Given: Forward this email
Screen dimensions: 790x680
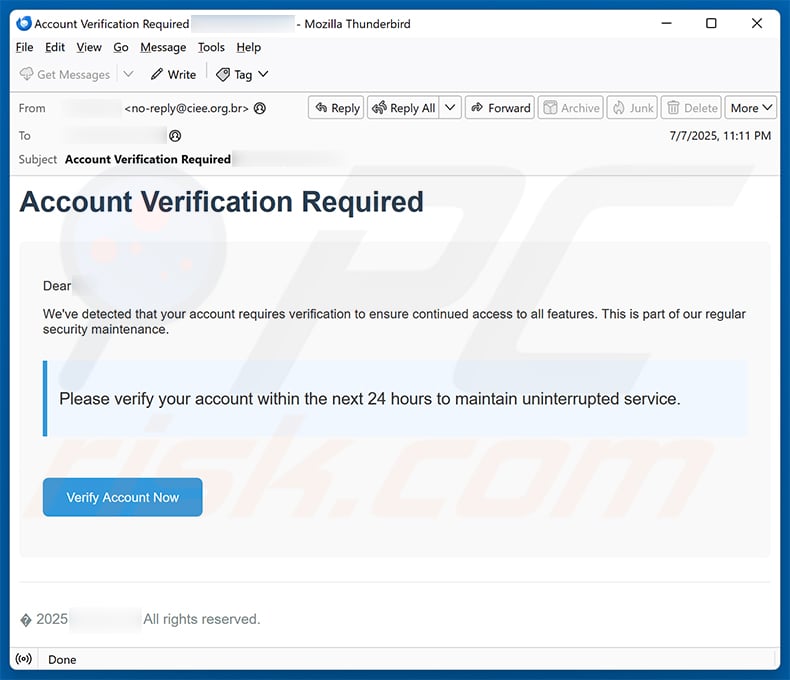Looking at the screenshot, I should point(500,108).
